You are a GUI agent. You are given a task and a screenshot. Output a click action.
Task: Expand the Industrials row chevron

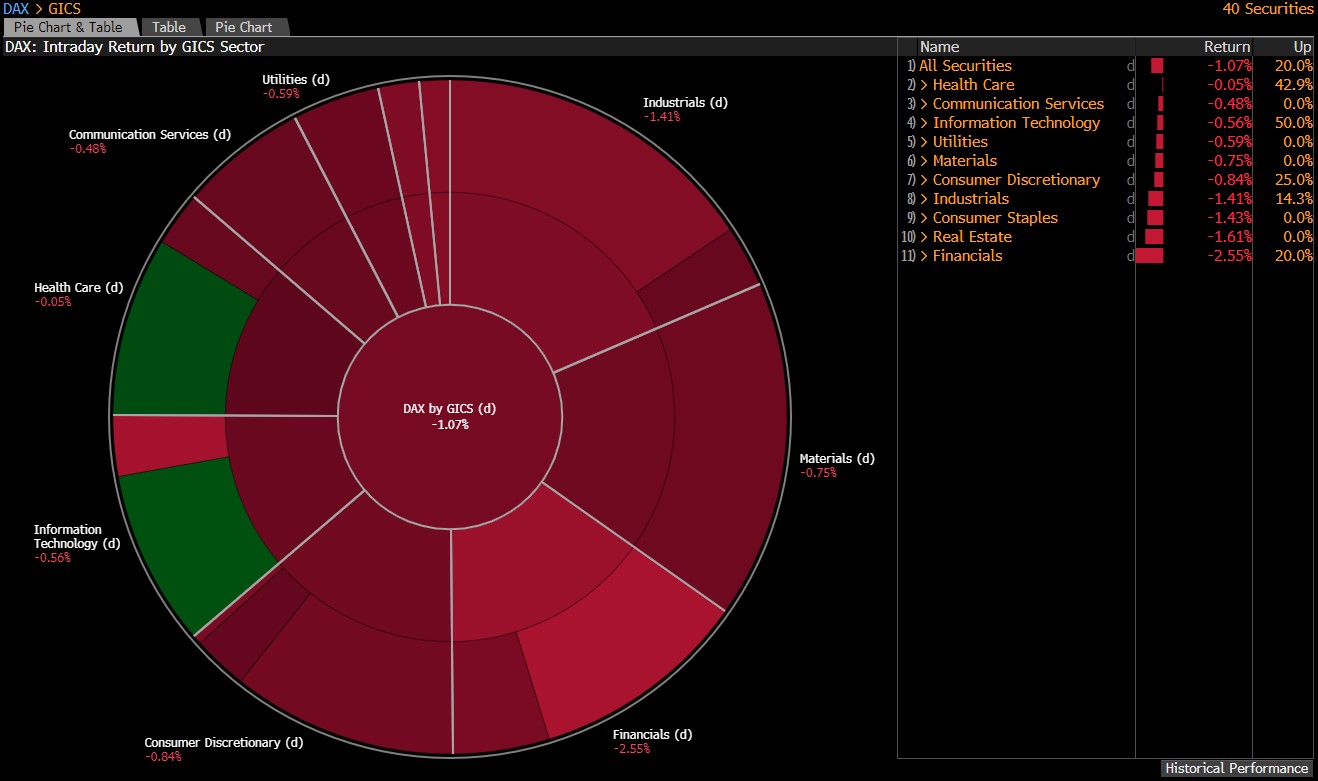(x=924, y=199)
